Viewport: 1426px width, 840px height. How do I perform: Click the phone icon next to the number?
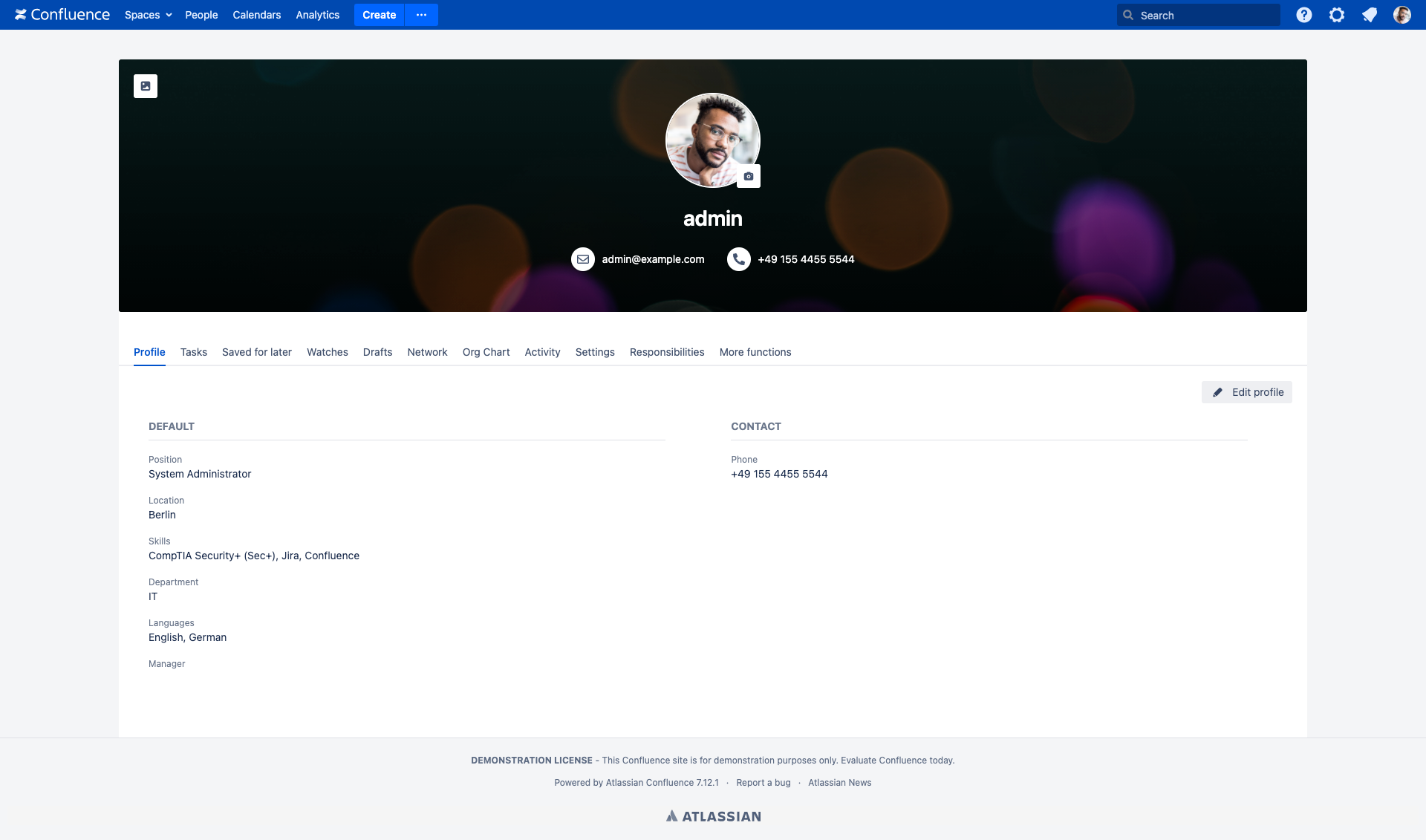point(738,259)
